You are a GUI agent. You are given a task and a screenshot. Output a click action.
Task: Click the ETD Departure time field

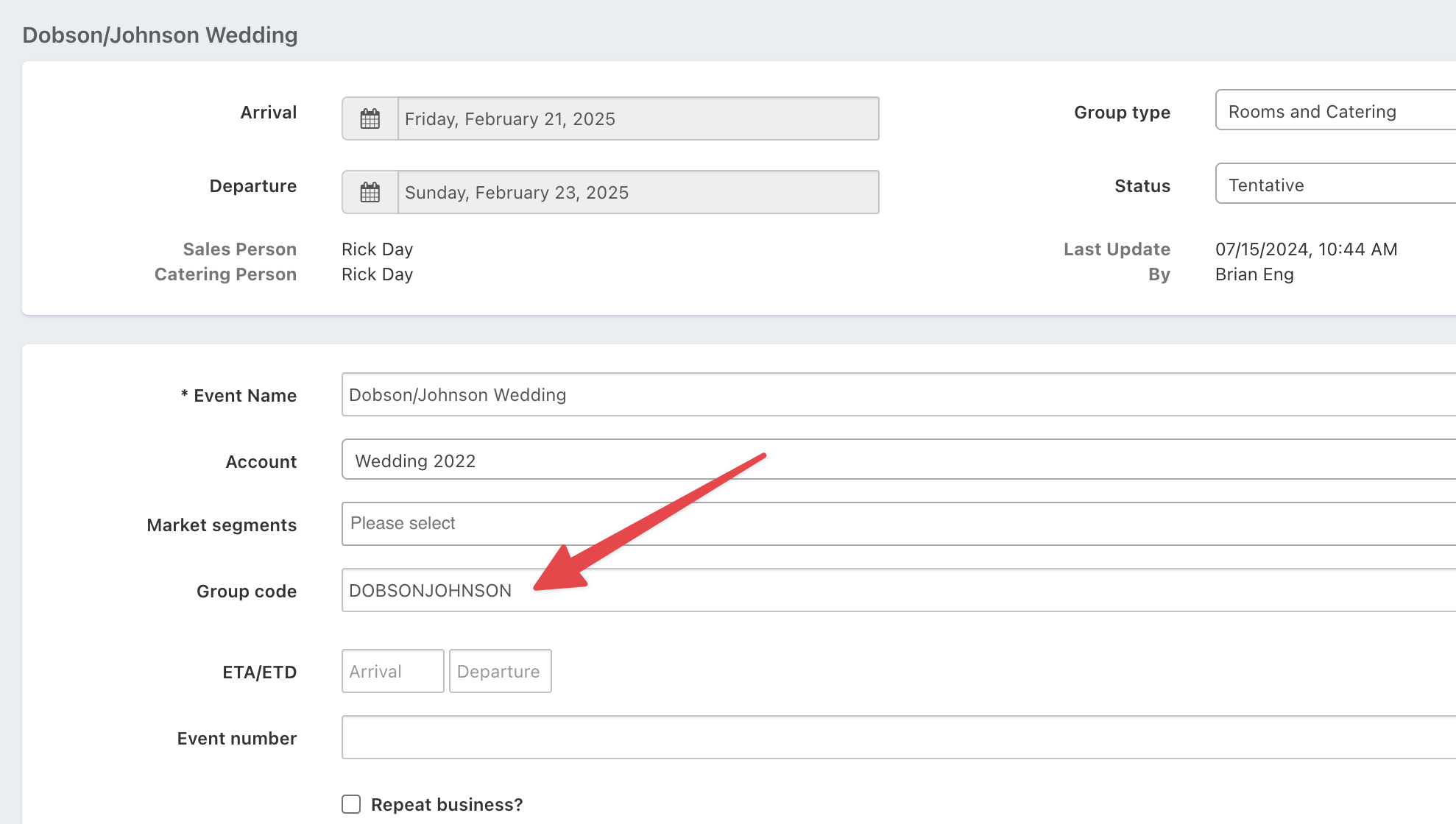pyautogui.click(x=500, y=671)
